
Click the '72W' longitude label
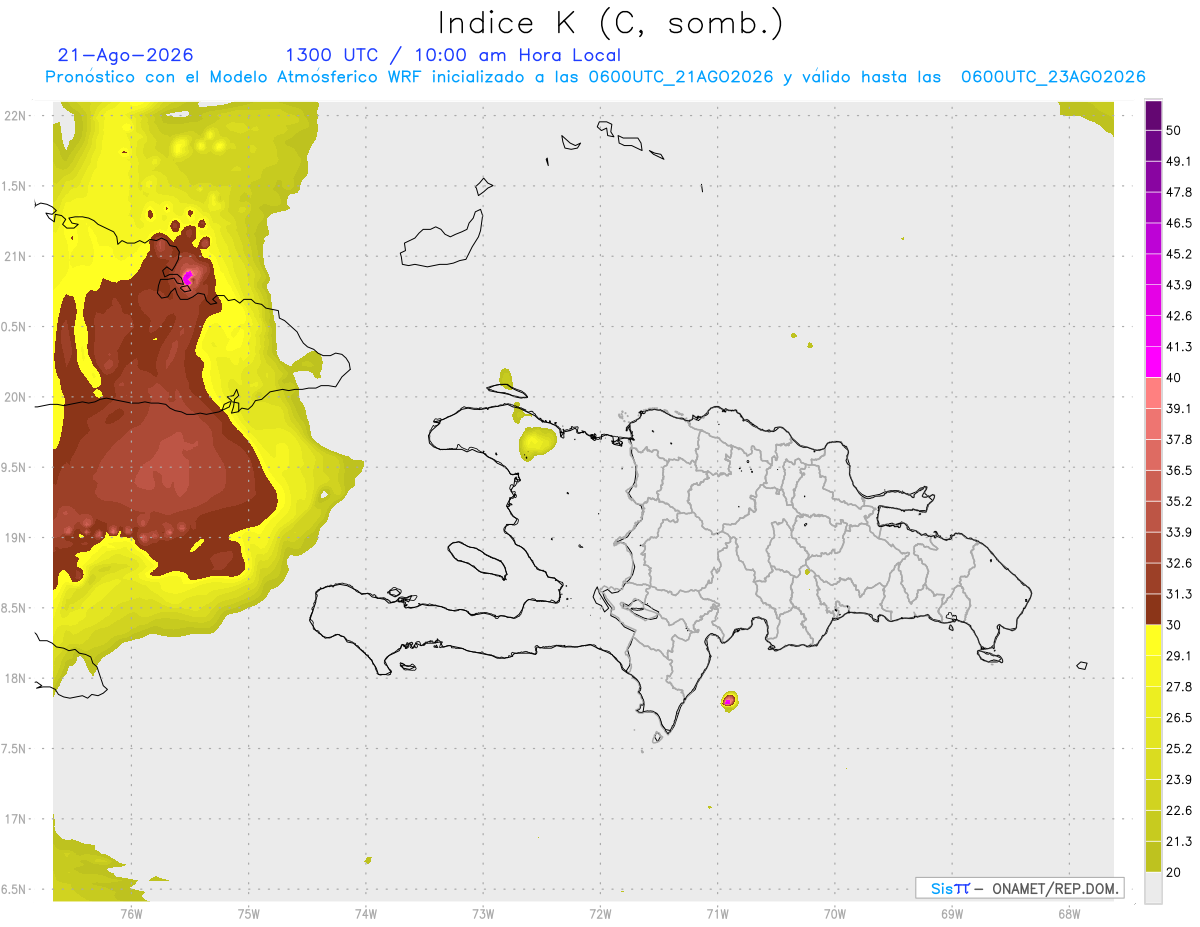coord(600,913)
